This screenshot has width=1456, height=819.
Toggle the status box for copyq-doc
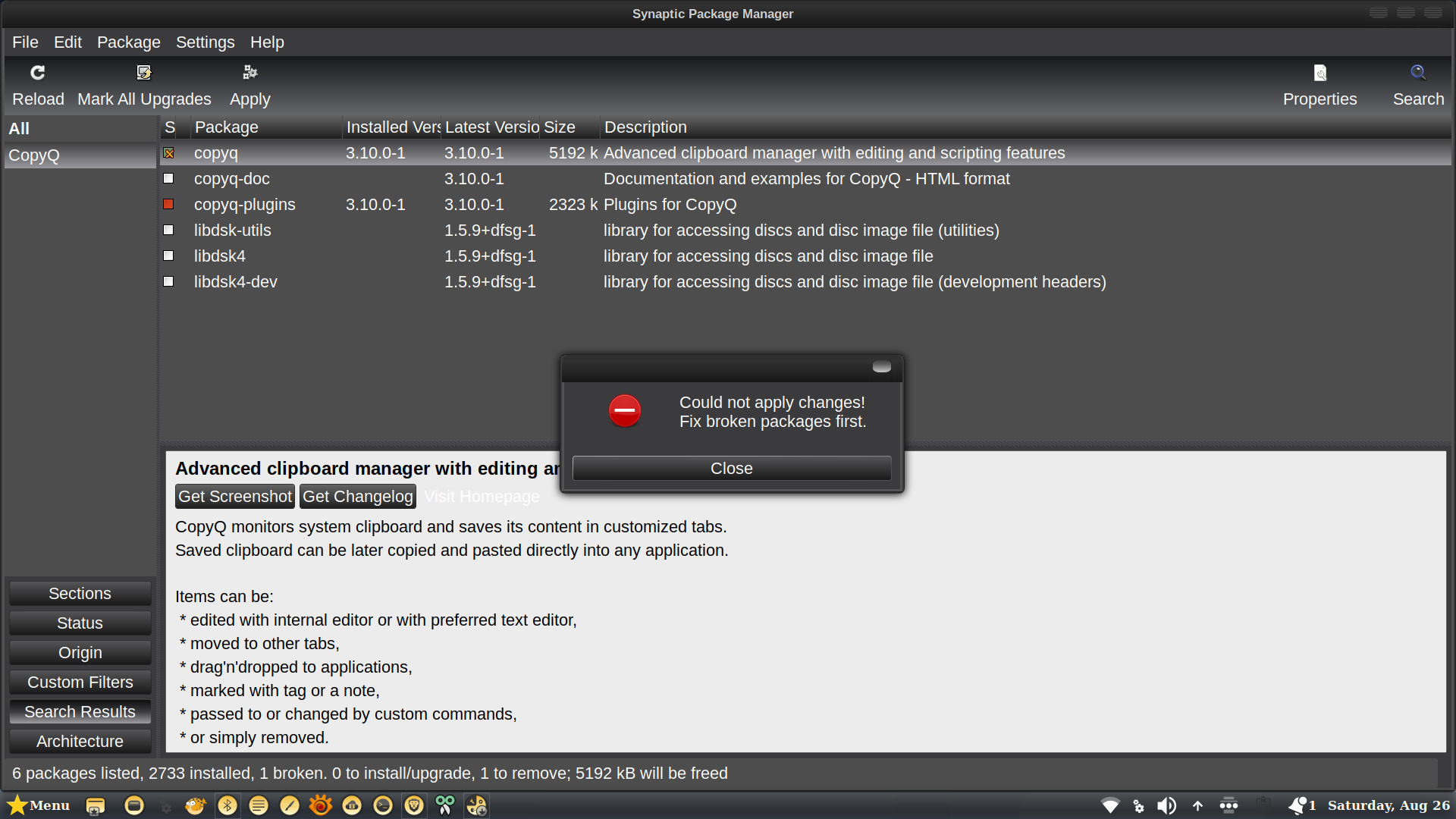(x=168, y=179)
